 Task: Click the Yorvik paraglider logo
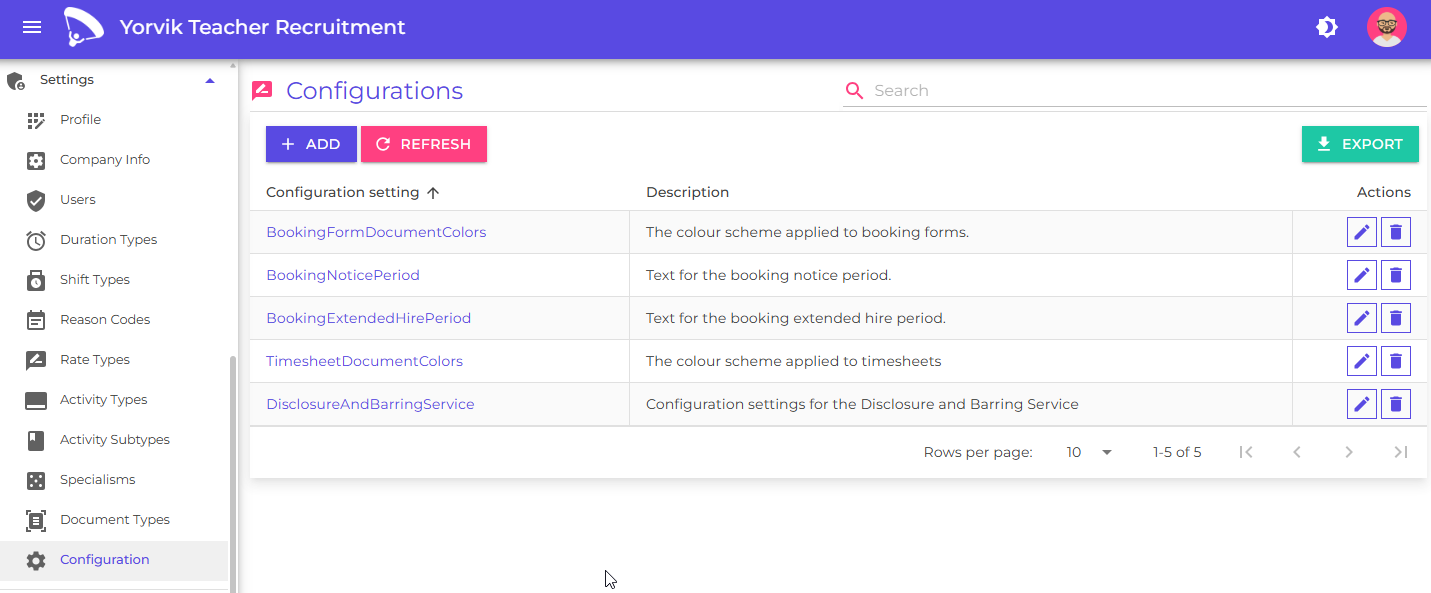(83, 27)
